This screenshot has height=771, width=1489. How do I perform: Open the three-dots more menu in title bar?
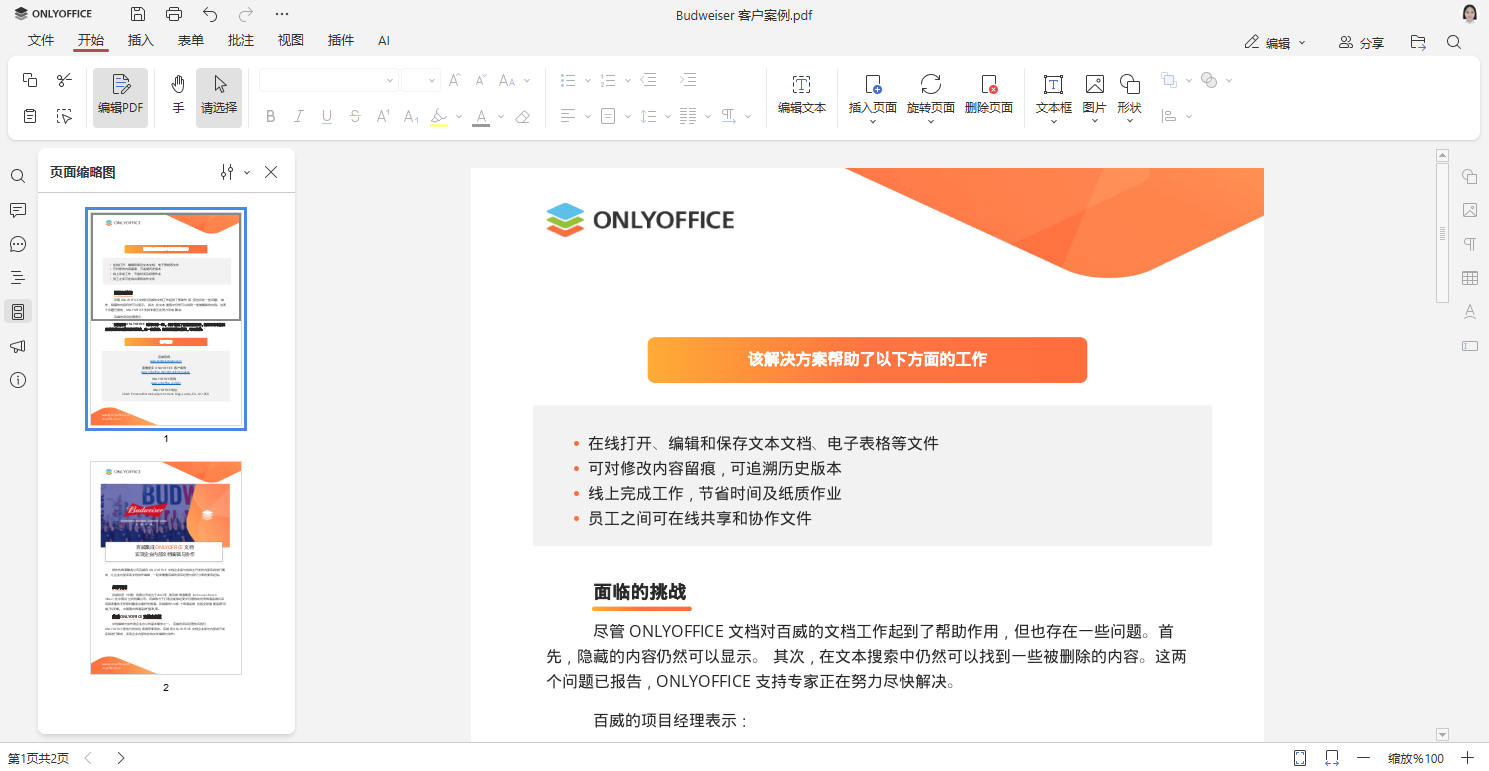(x=282, y=14)
